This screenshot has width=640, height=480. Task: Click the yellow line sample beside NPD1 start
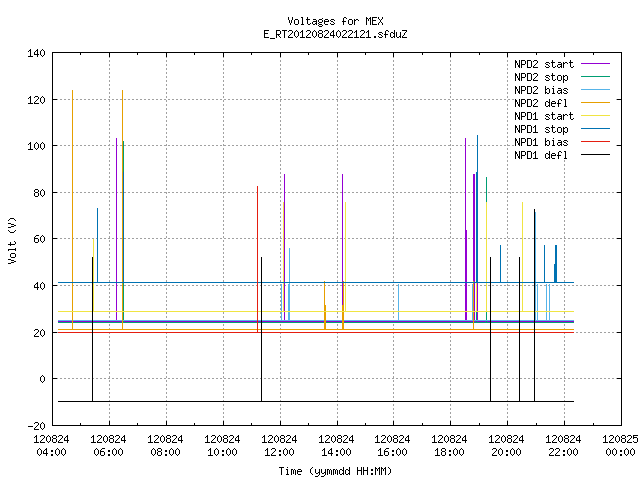595,116
